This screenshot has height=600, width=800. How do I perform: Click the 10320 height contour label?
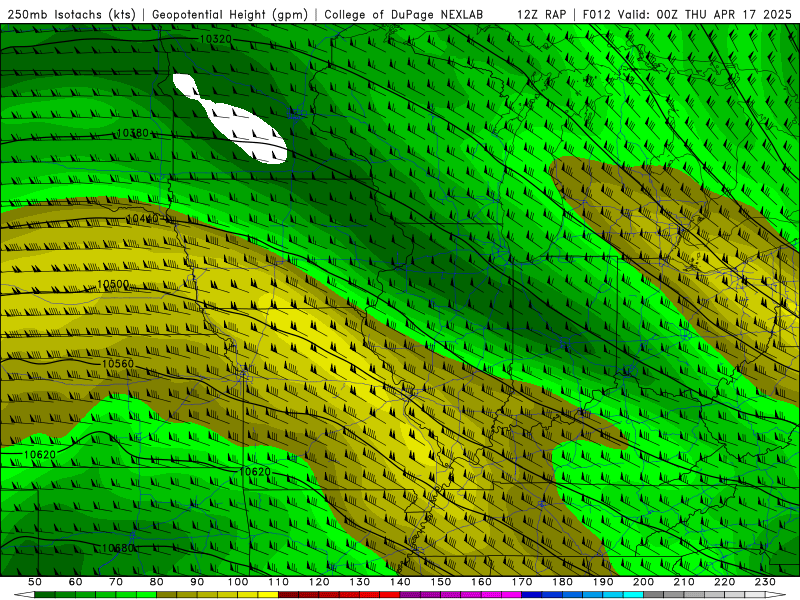[215, 39]
